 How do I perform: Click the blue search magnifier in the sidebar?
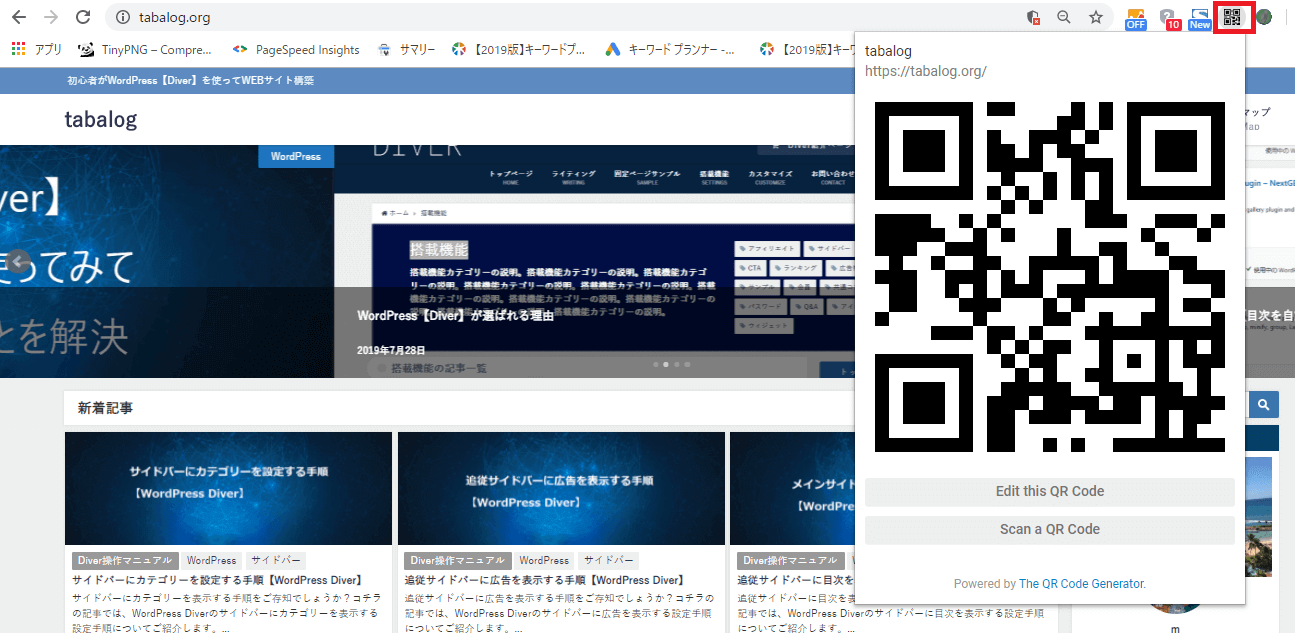click(x=1263, y=404)
